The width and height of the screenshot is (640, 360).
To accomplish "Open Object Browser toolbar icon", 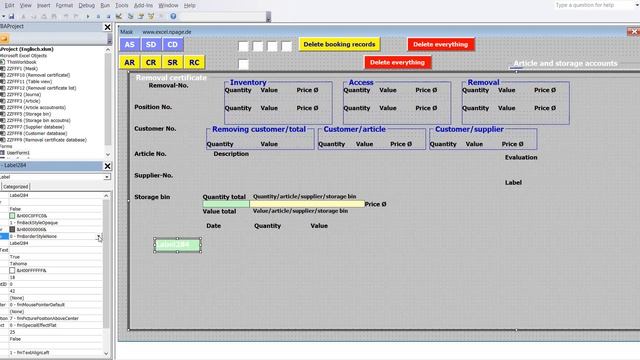I will (151, 16).
